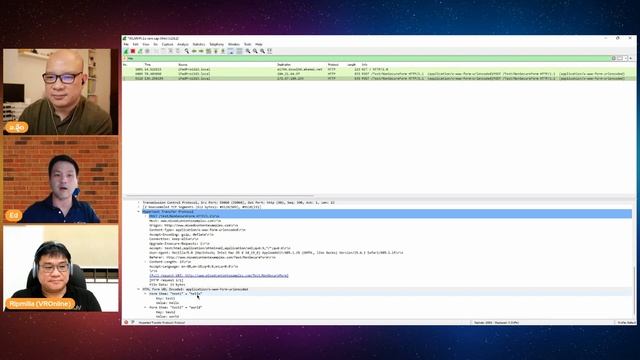This screenshot has width=640, height=360.
Task: Collapse Form item text2 world node
Action: [x=145, y=307]
